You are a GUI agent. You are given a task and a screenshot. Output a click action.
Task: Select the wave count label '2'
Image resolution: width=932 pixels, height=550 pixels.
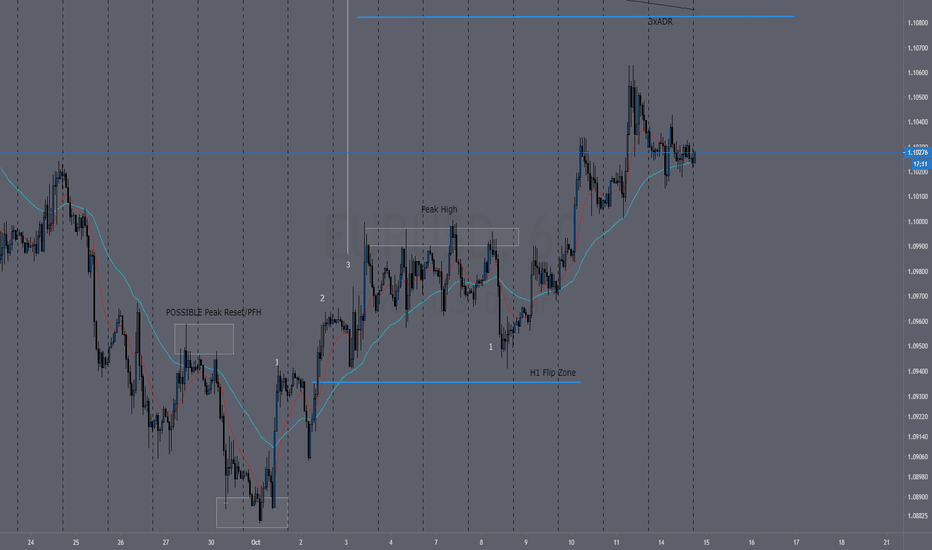tap(322, 298)
